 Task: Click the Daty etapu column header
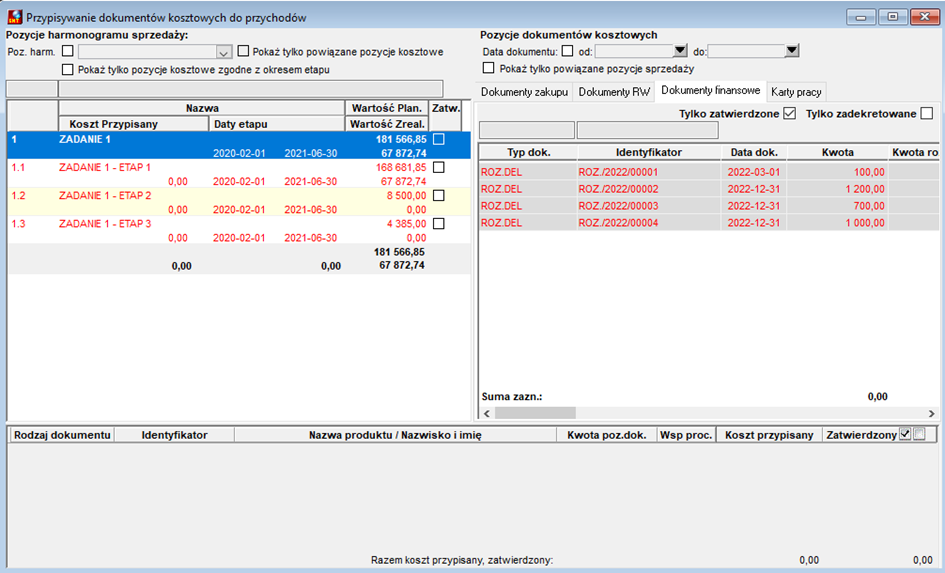[277, 124]
